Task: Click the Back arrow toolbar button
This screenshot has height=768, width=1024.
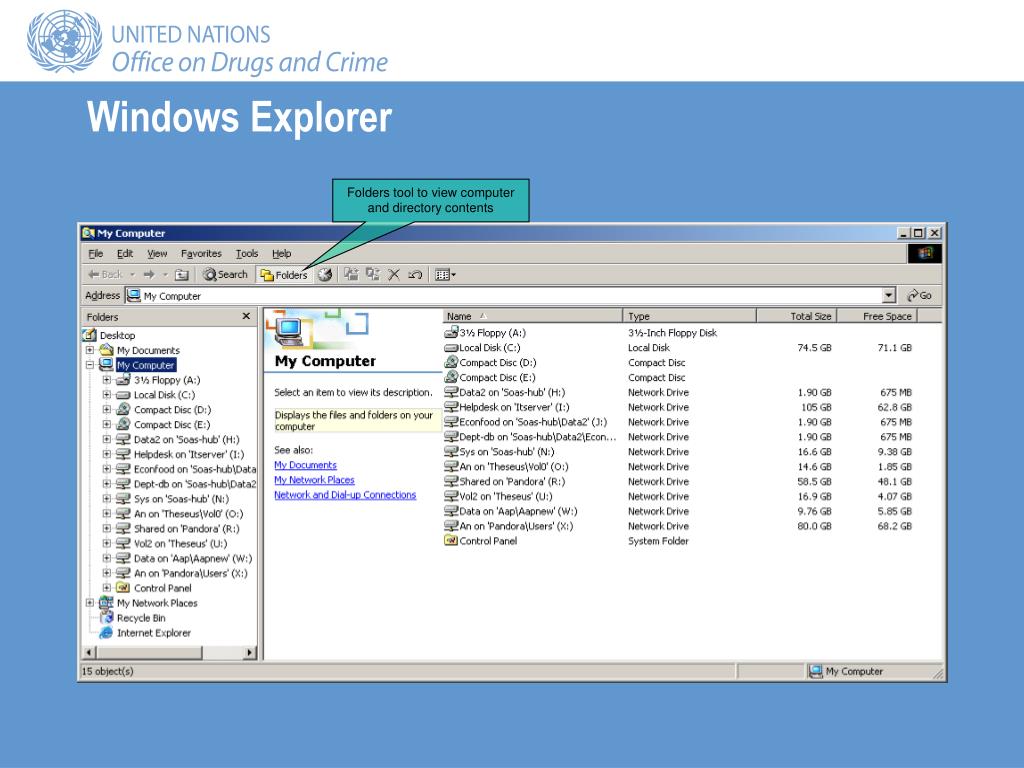Action: point(104,275)
